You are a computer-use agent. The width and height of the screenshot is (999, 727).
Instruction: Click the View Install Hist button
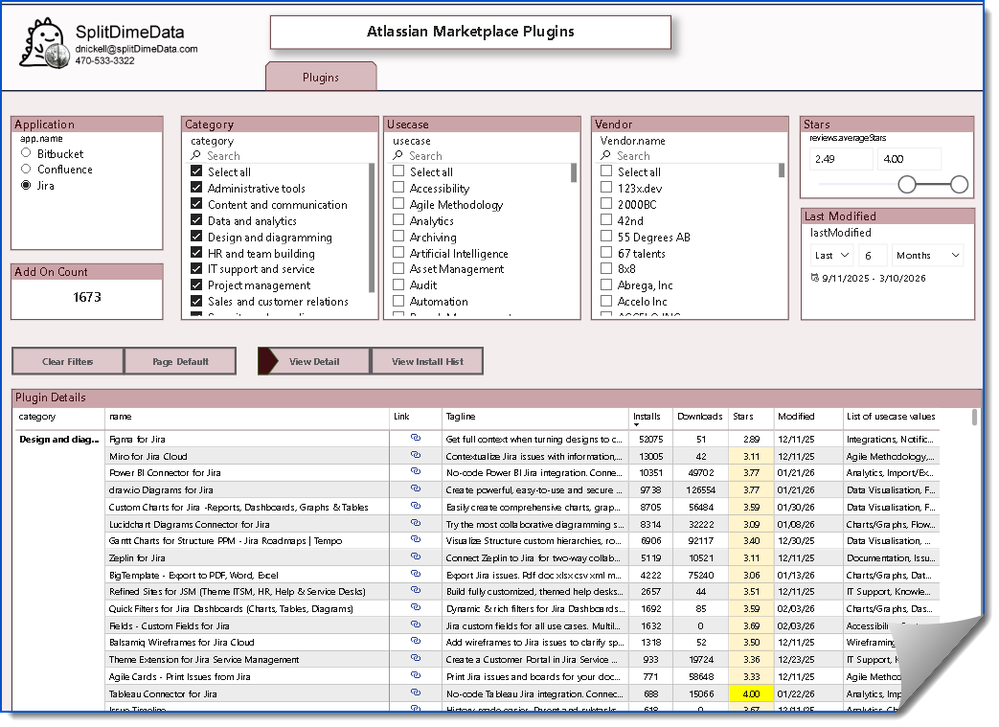428,361
